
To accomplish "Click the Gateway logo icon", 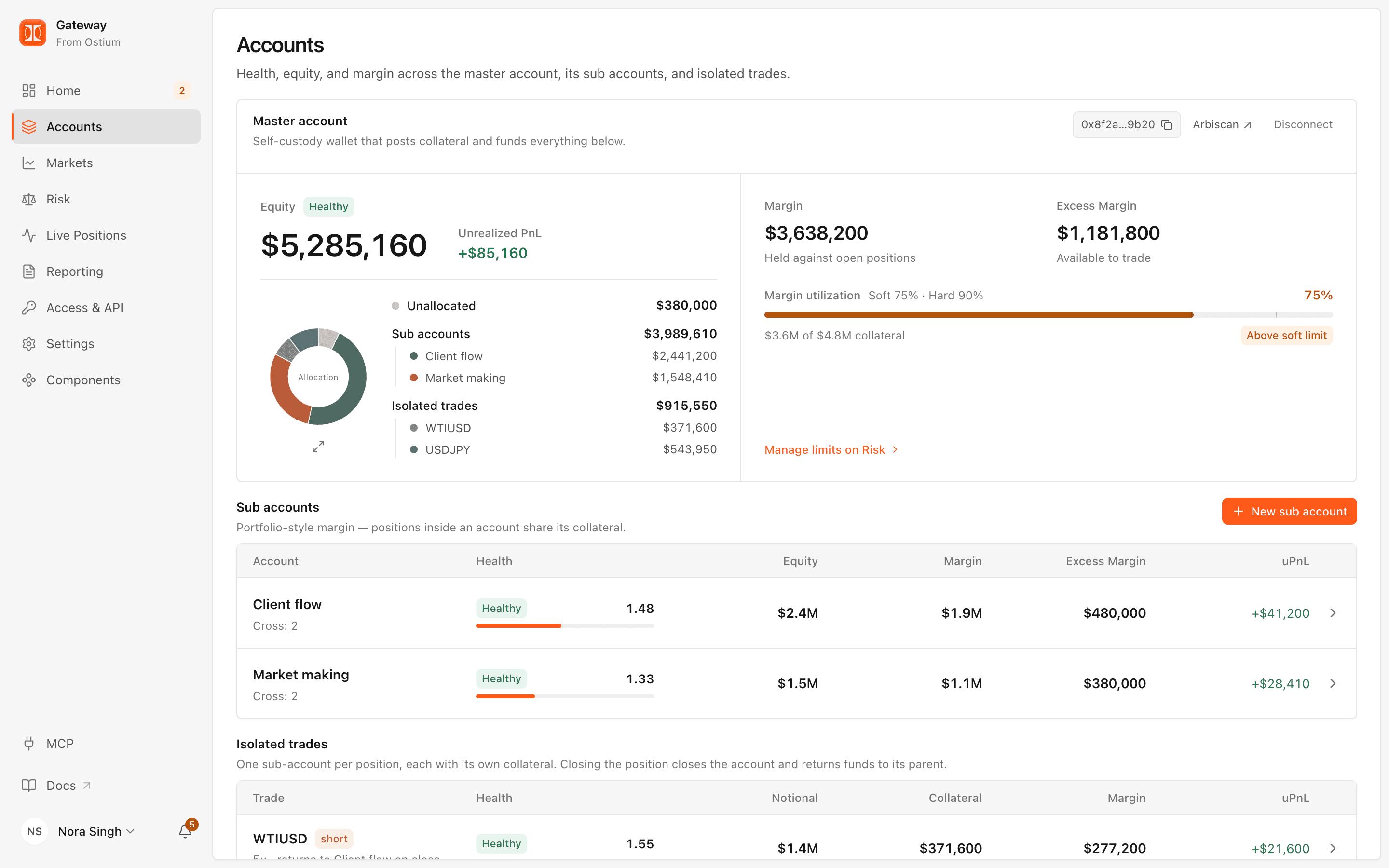I will [33, 33].
